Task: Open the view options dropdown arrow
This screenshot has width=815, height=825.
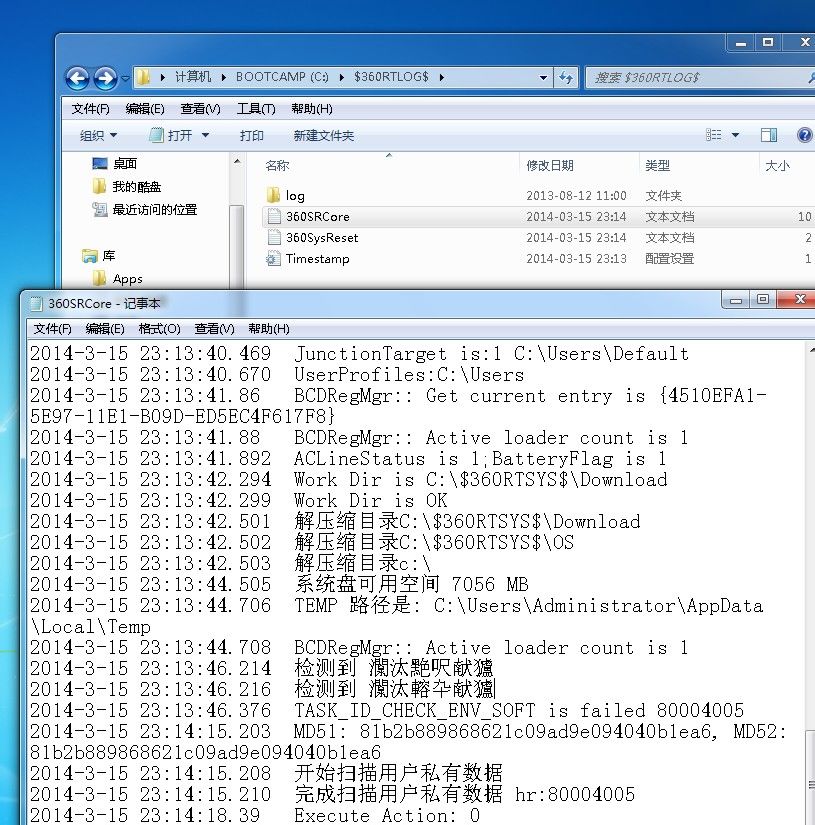Action: [736, 135]
